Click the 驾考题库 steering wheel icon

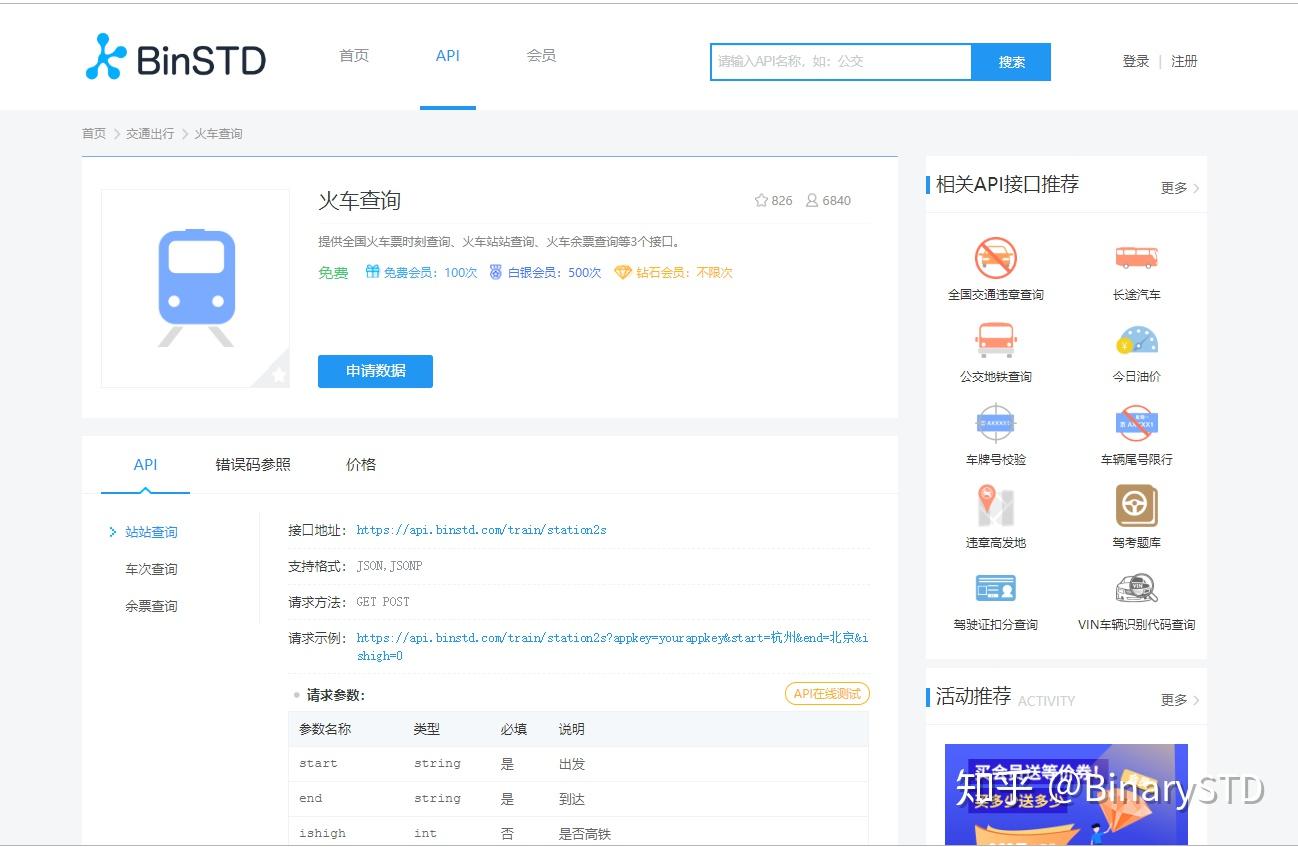coord(1136,507)
